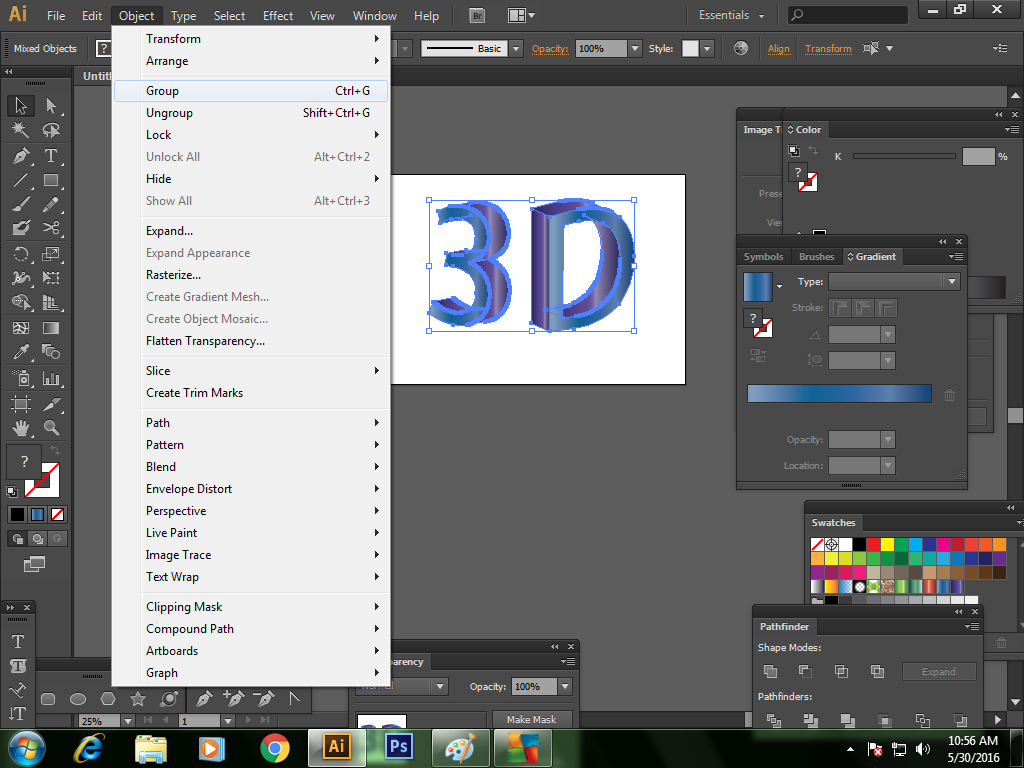Select the Type tool in the toolbar

tap(51, 154)
